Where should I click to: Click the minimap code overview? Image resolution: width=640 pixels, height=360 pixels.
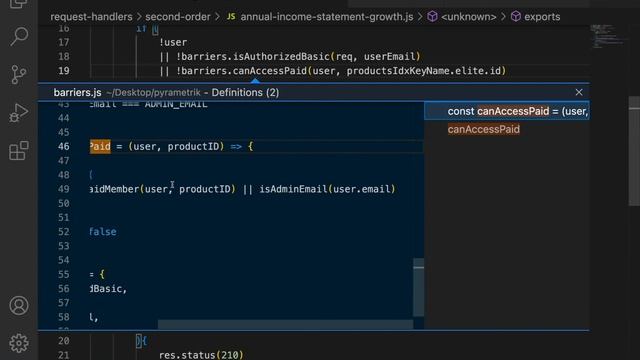click(x=609, y=37)
